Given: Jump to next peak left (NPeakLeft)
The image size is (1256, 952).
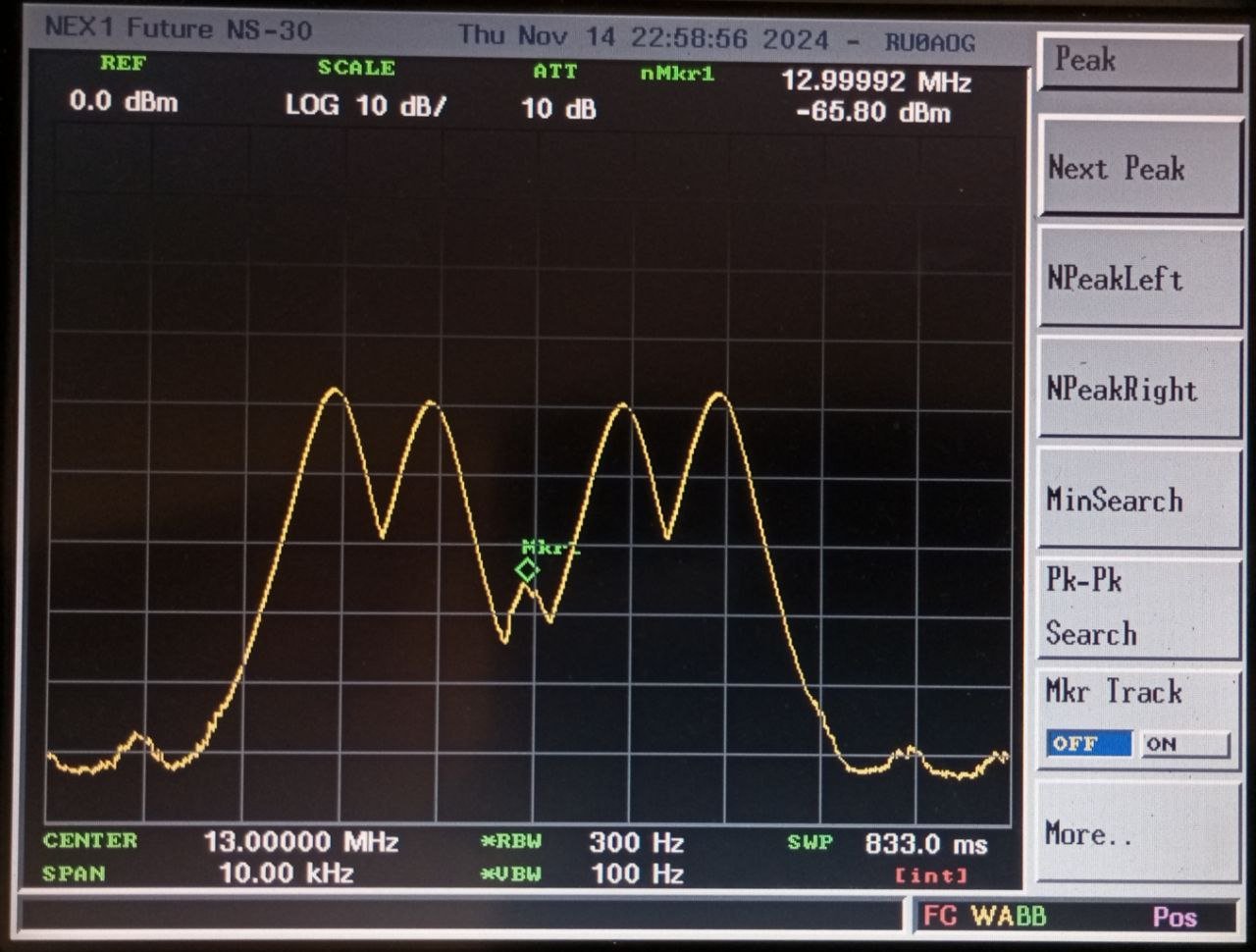Looking at the screenshot, I should (1138, 280).
